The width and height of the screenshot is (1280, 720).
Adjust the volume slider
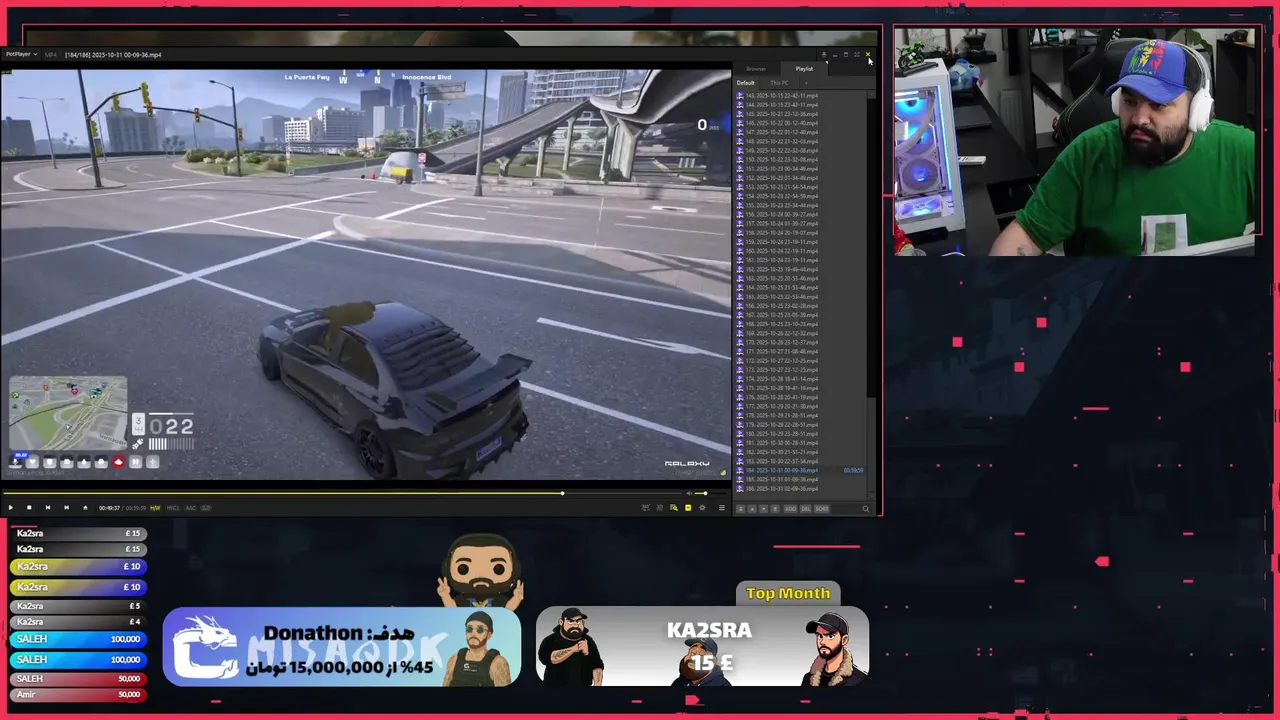point(710,494)
